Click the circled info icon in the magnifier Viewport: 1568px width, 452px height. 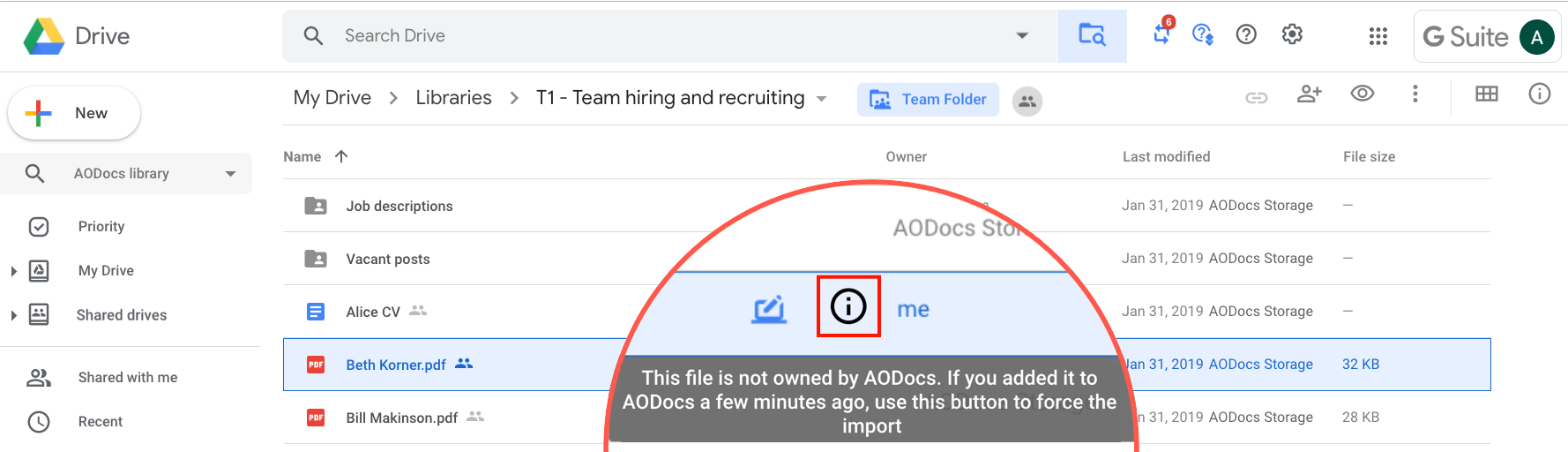pyautogui.click(x=848, y=306)
